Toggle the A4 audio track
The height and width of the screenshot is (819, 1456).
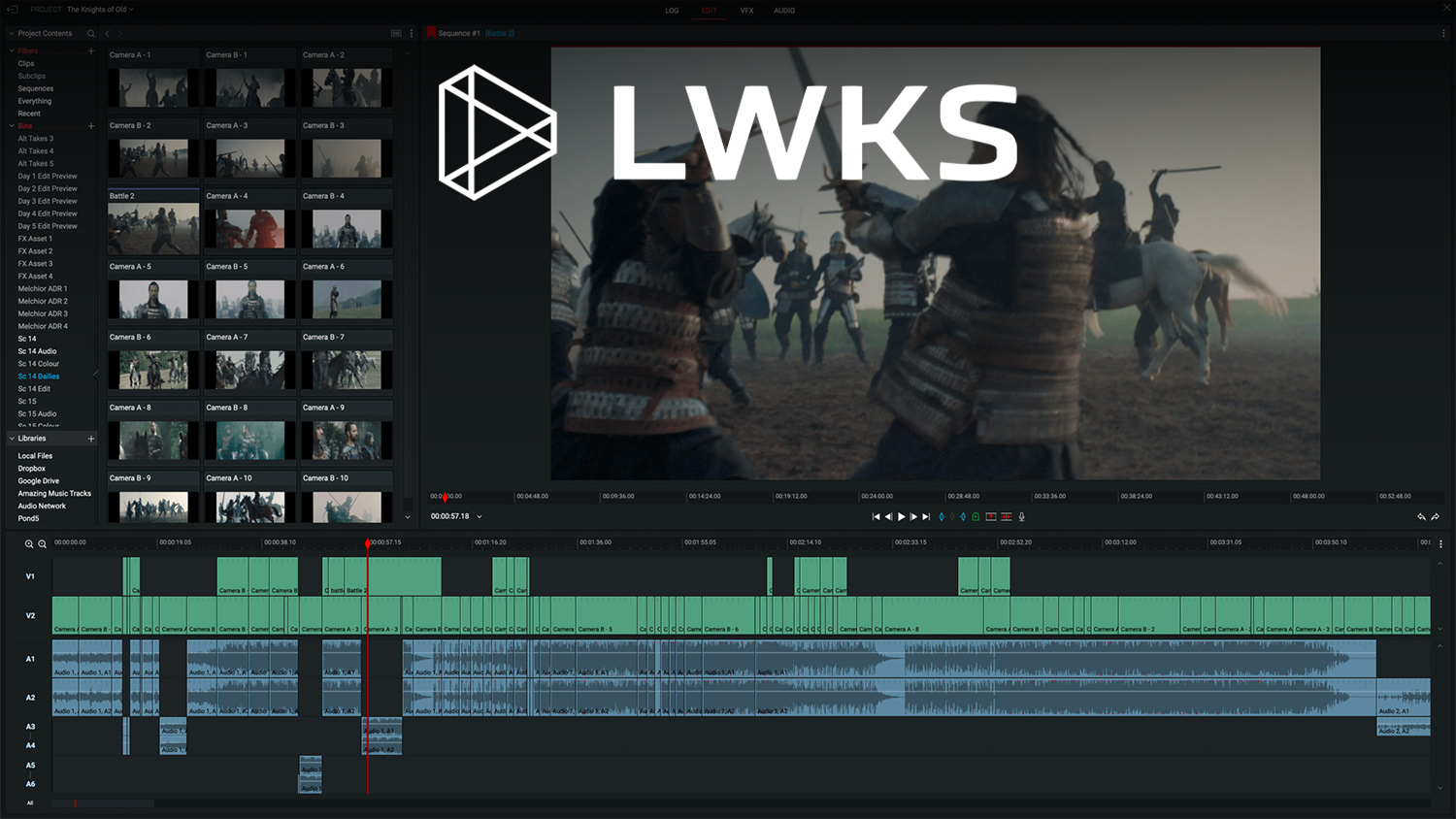(x=30, y=745)
